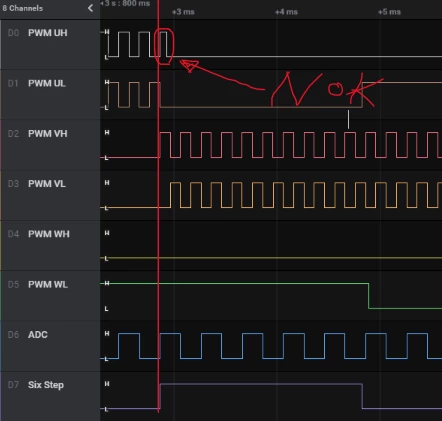
Task: Click the D5 channel index
Action: pos(13,284)
